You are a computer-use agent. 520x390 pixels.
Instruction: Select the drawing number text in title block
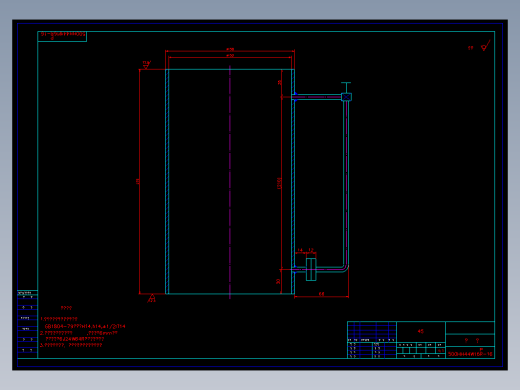click(470, 354)
